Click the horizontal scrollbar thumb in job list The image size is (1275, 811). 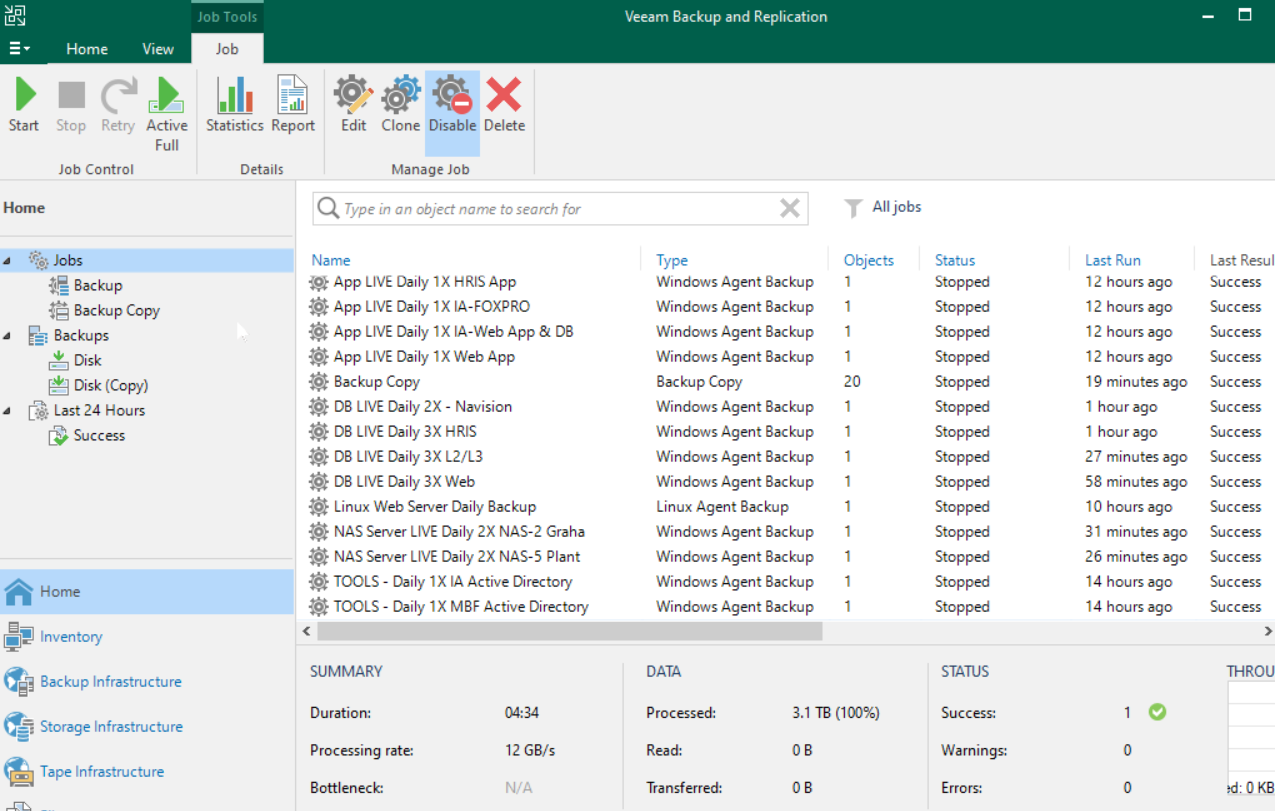569,631
